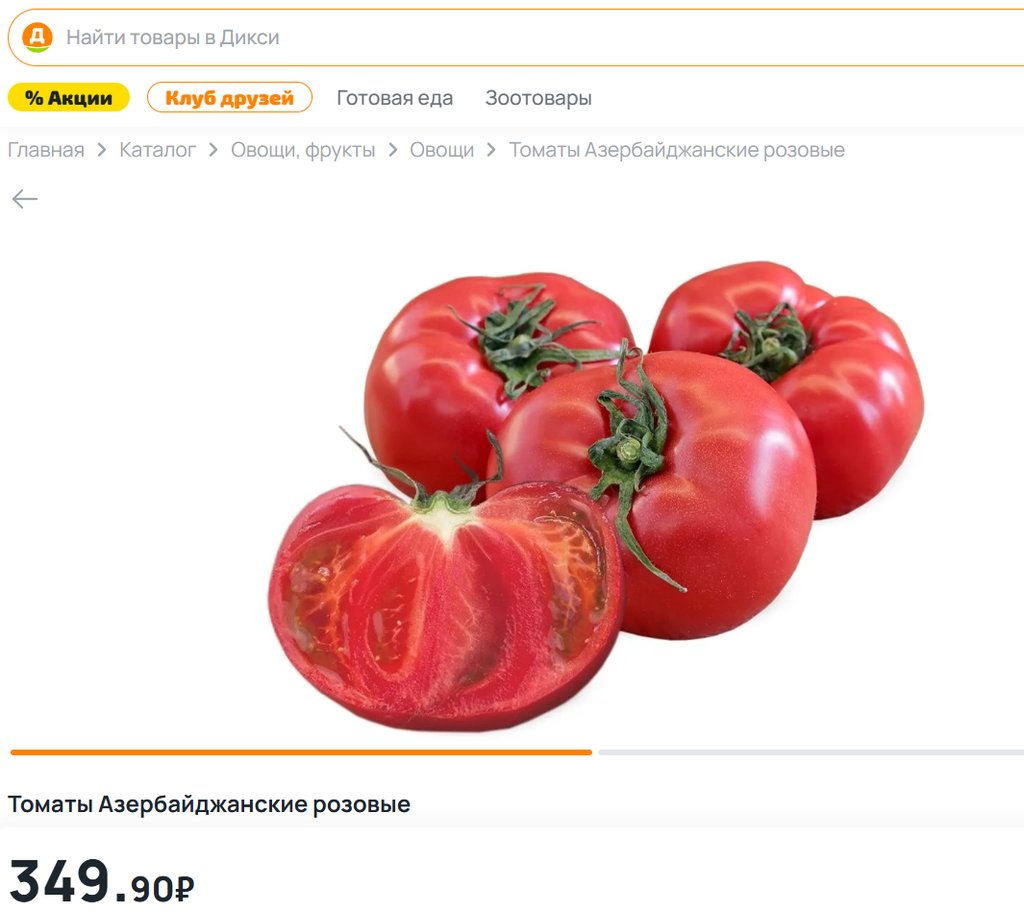Click the Томаты Азербайджанские розовые breadcrumb
The height and width of the screenshot is (912, 1024).
(677, 150)
